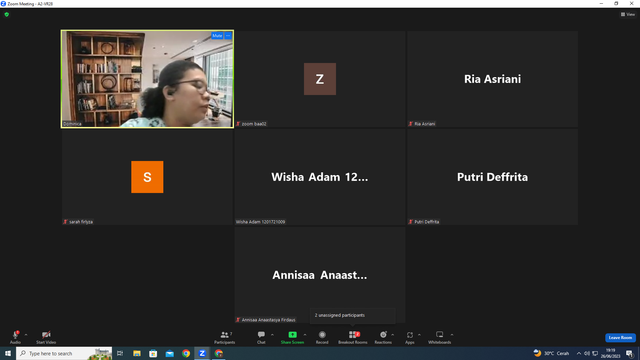Click the green encryption shield icon

[x=7, y=14]
